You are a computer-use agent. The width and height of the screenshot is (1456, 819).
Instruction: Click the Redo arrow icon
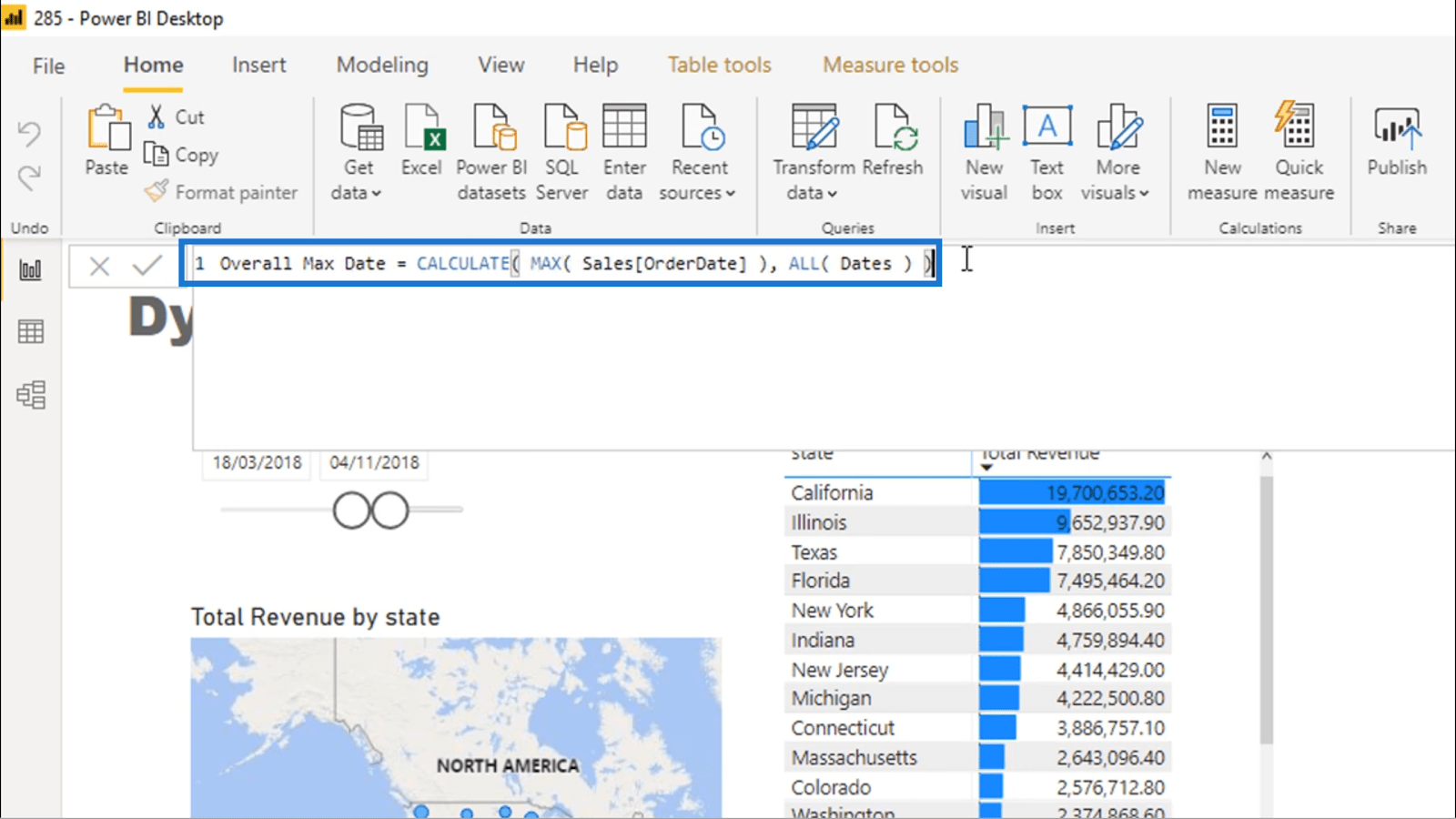pyautogui.click(x=29, y=177)
